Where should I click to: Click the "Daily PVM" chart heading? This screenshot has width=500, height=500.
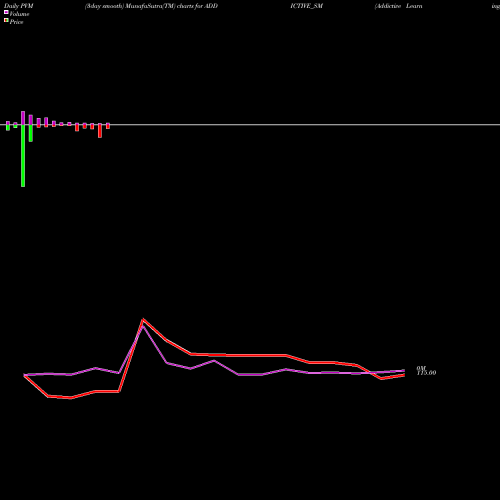point(19,6)
